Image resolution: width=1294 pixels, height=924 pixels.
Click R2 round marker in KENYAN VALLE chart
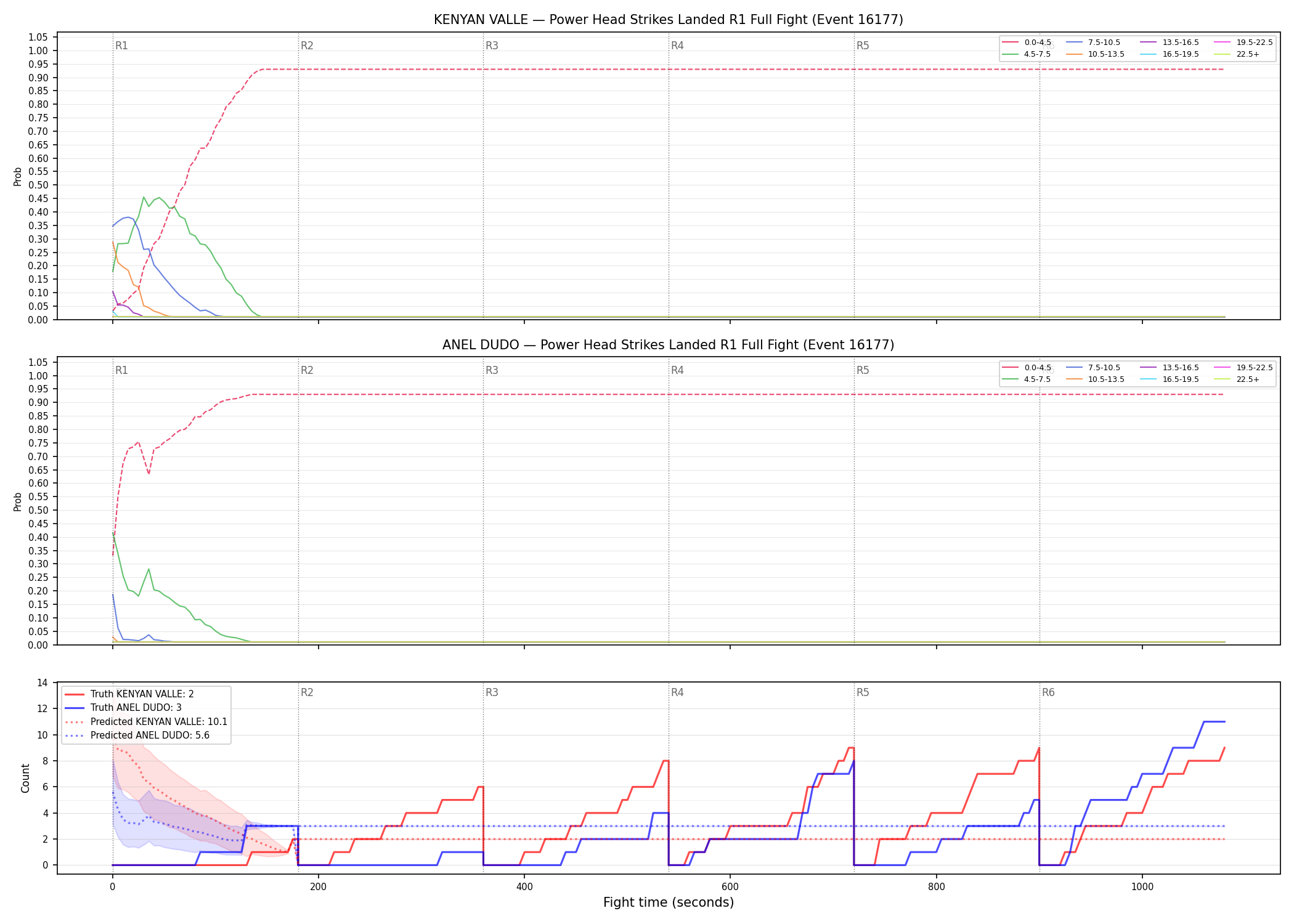click(307, 46)
